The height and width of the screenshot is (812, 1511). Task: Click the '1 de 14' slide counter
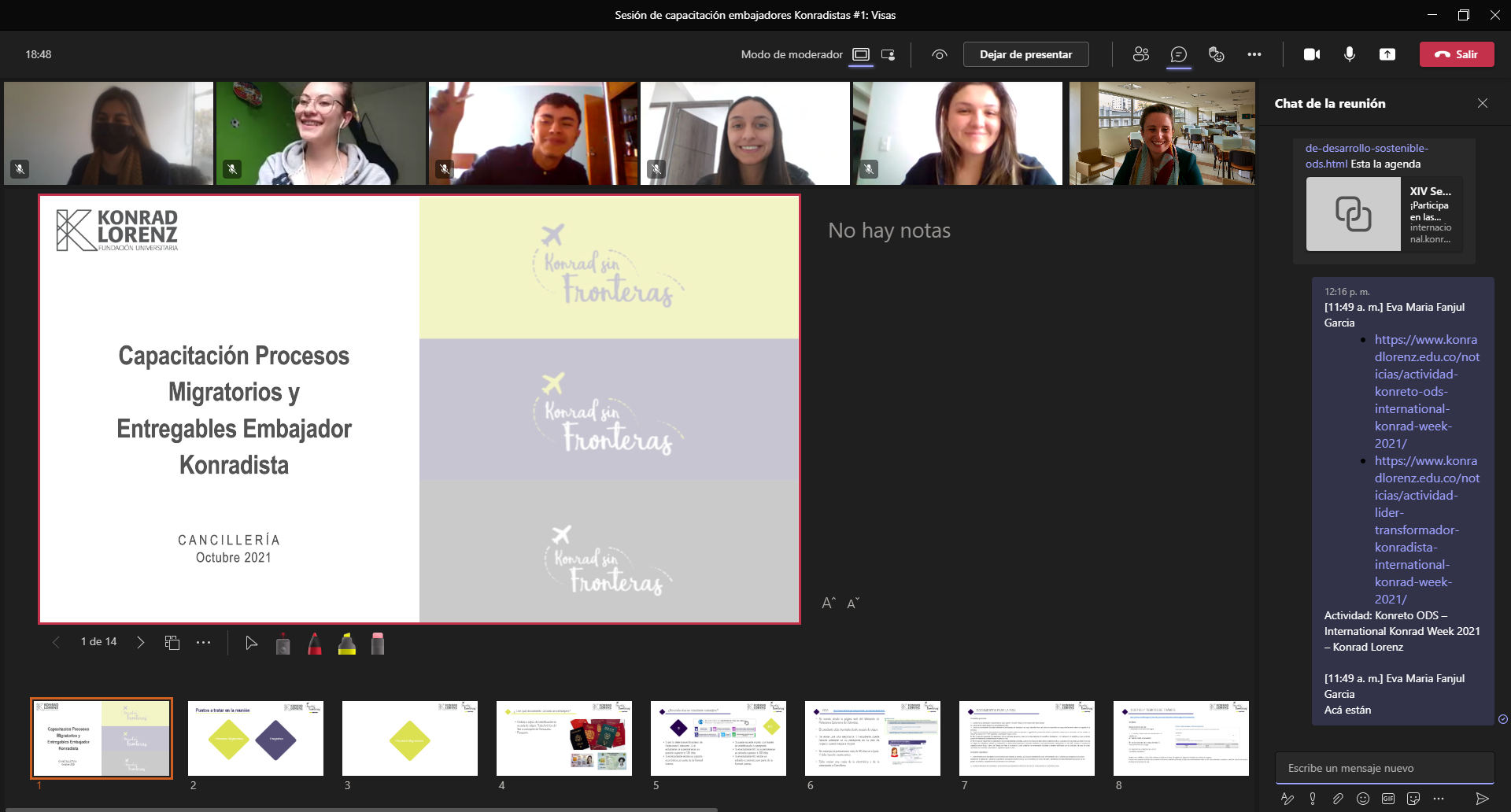click(x=98, y=642)
